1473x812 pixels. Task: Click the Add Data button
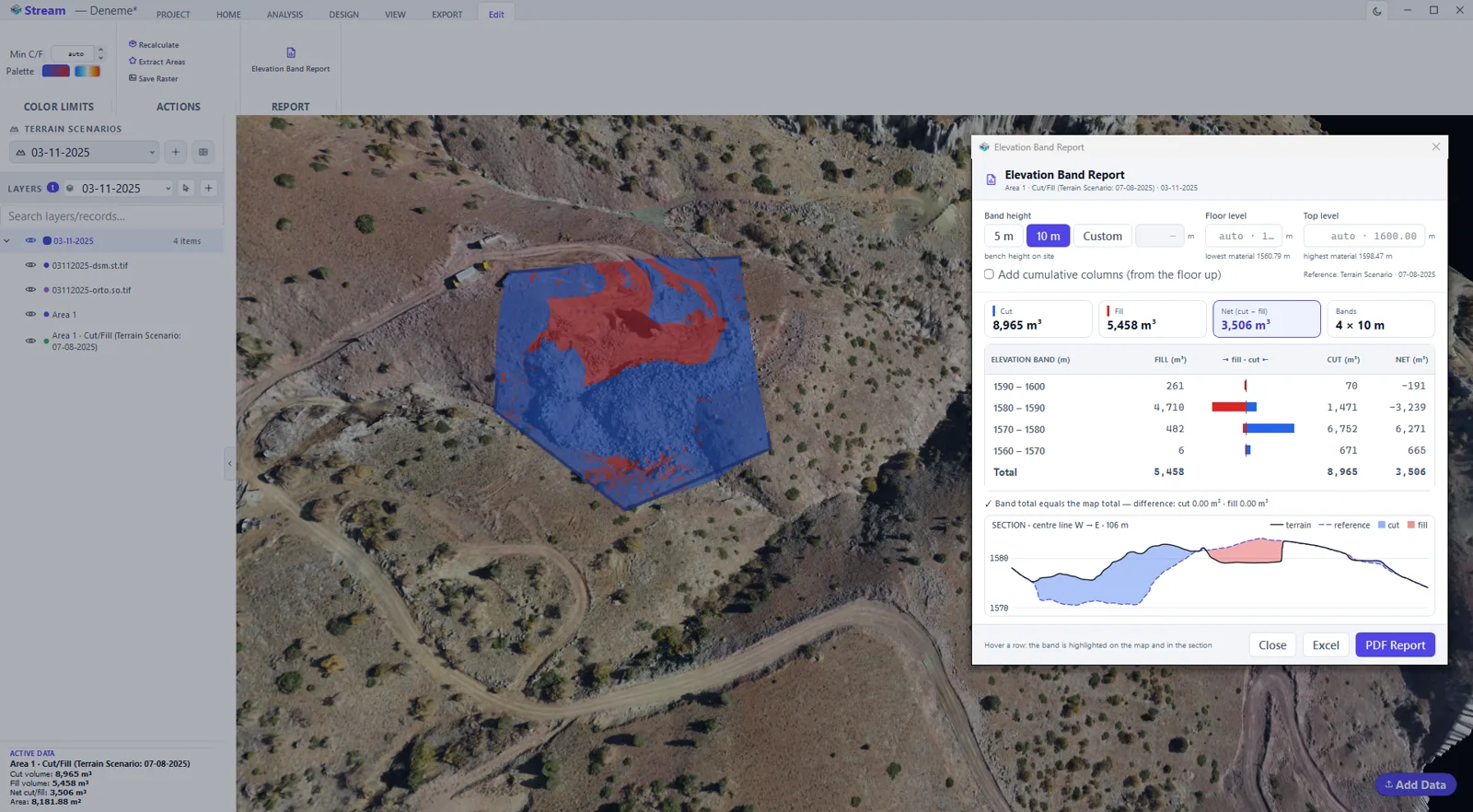(x=1416, y=784)
